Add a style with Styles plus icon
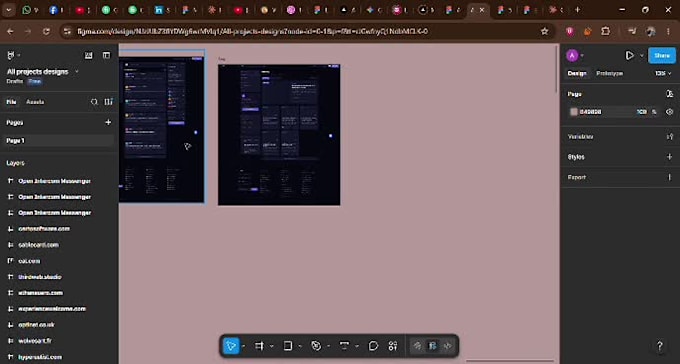Screen dimensions: 680x364 (670, 157)
